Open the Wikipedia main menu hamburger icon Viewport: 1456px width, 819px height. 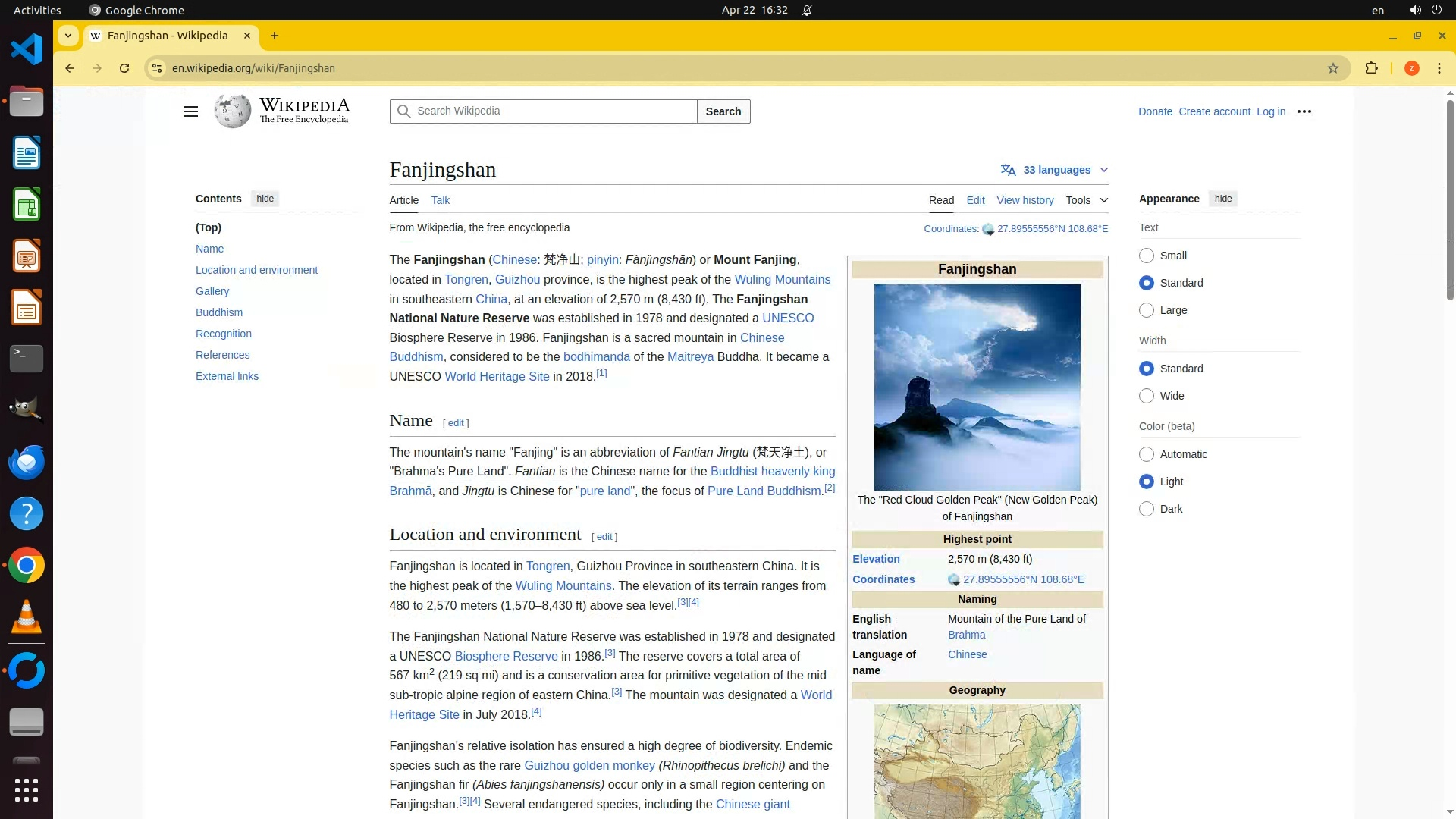click(x=190, y=111)
